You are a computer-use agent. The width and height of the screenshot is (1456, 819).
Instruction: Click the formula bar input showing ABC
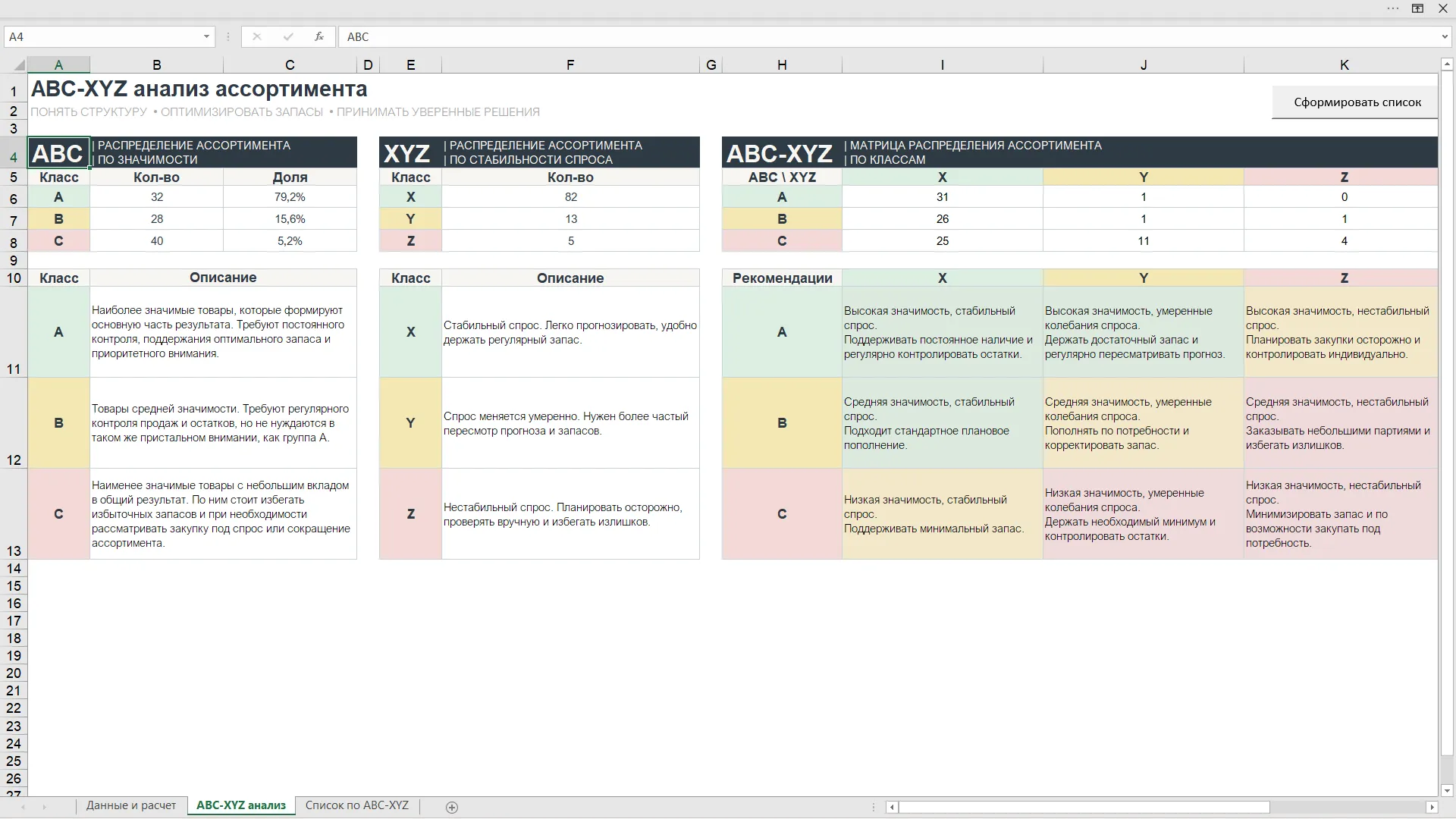pyautogui.click(x=887, y=36)
